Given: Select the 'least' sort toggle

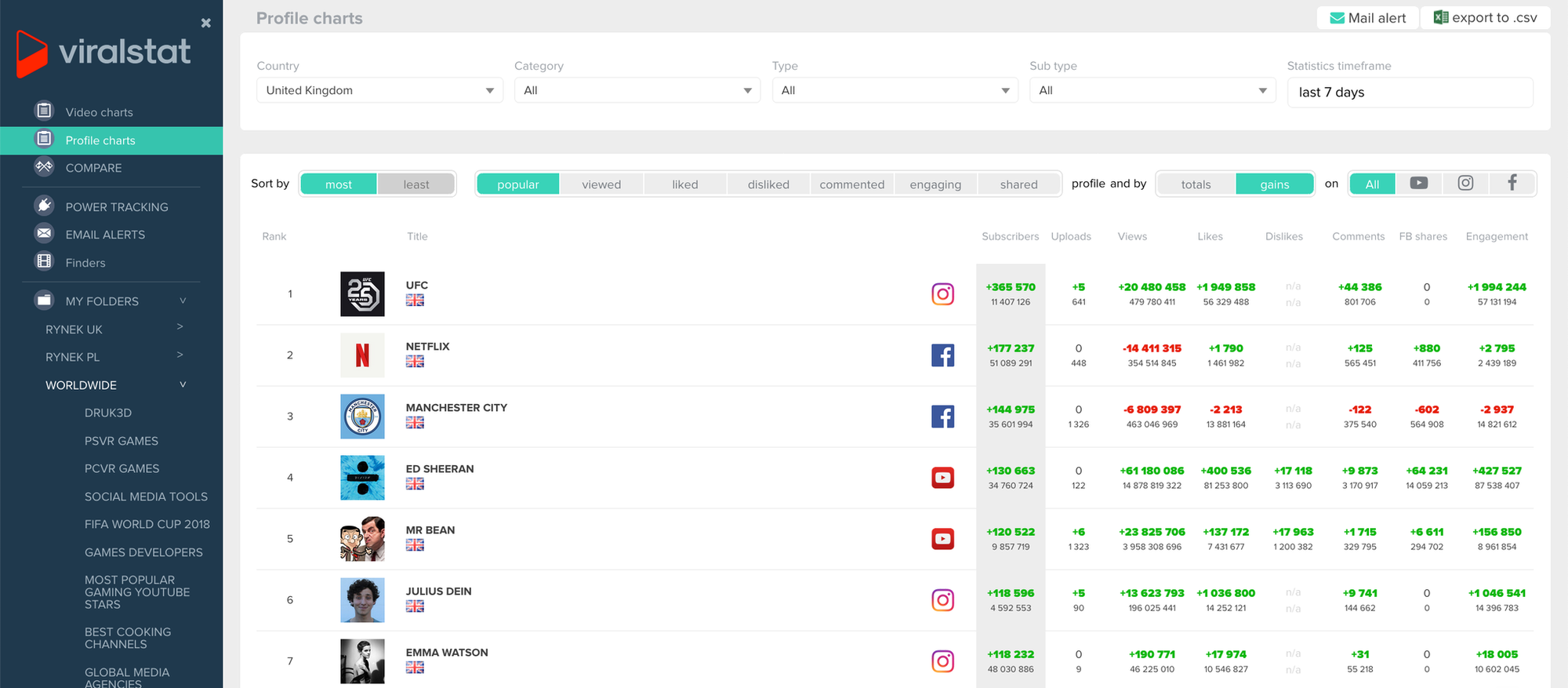Looking at the screenshot, I should [x=416, y=184].
